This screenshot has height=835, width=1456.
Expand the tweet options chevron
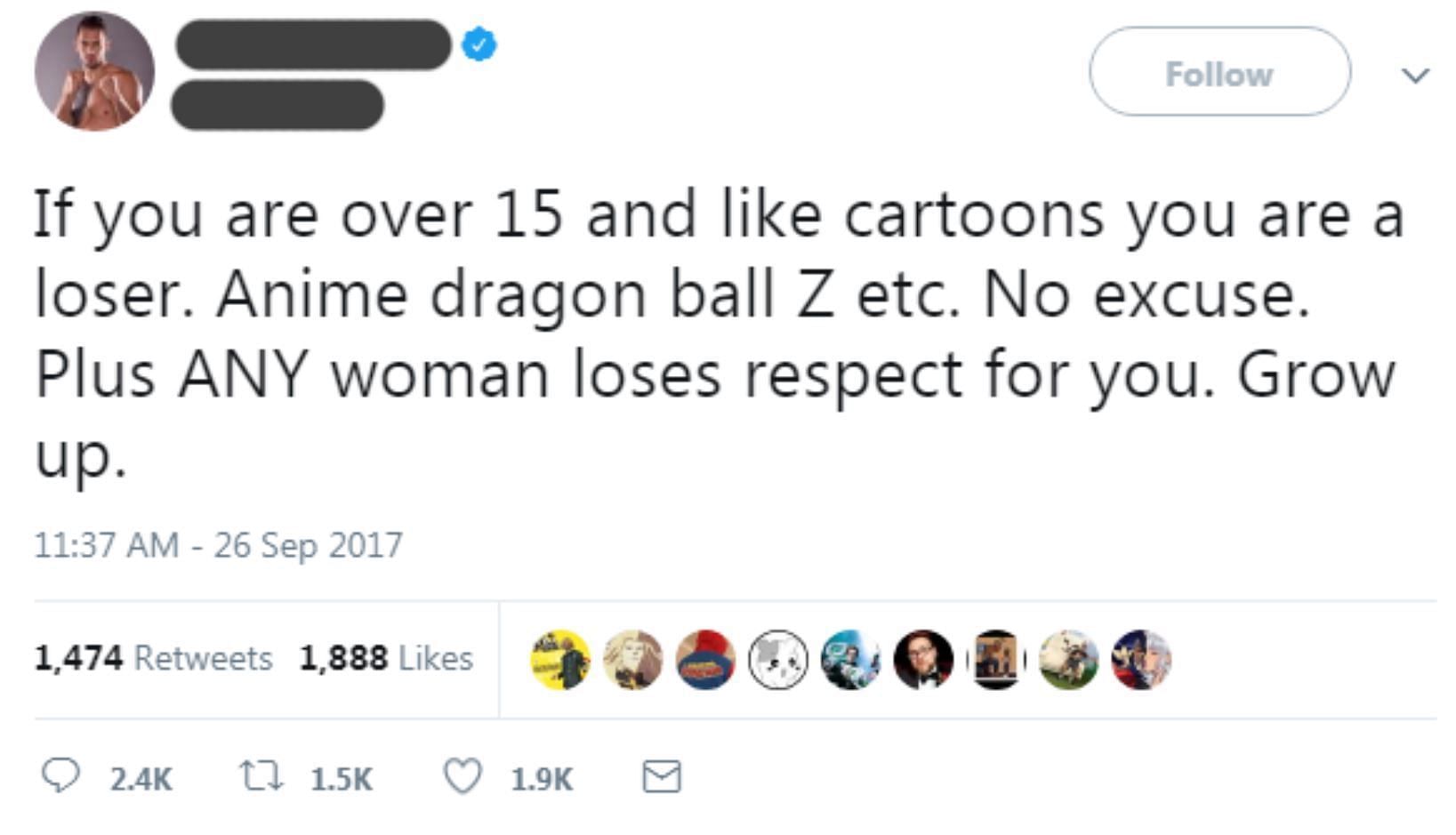[1415, 75]
